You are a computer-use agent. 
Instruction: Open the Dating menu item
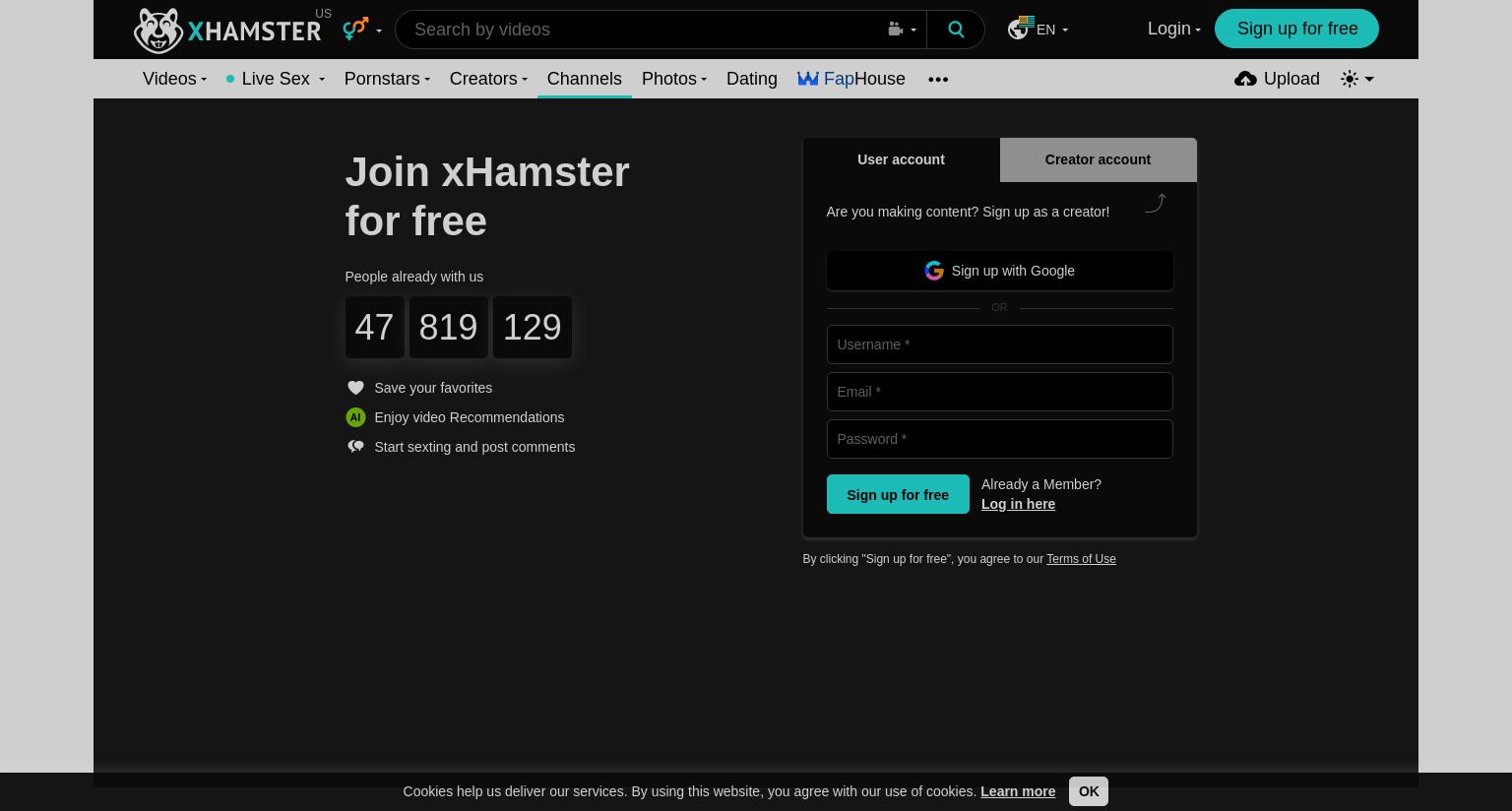(x=752, y=79)
